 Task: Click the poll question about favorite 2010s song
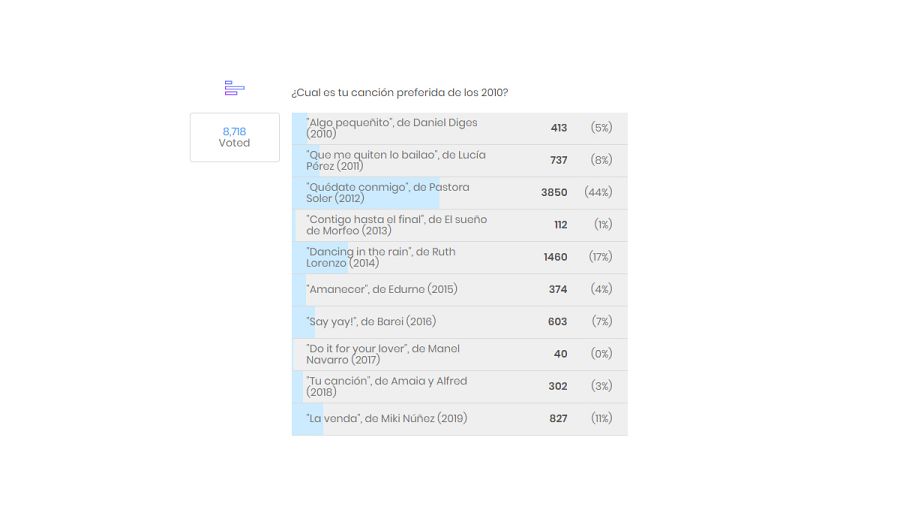point(399,93)
